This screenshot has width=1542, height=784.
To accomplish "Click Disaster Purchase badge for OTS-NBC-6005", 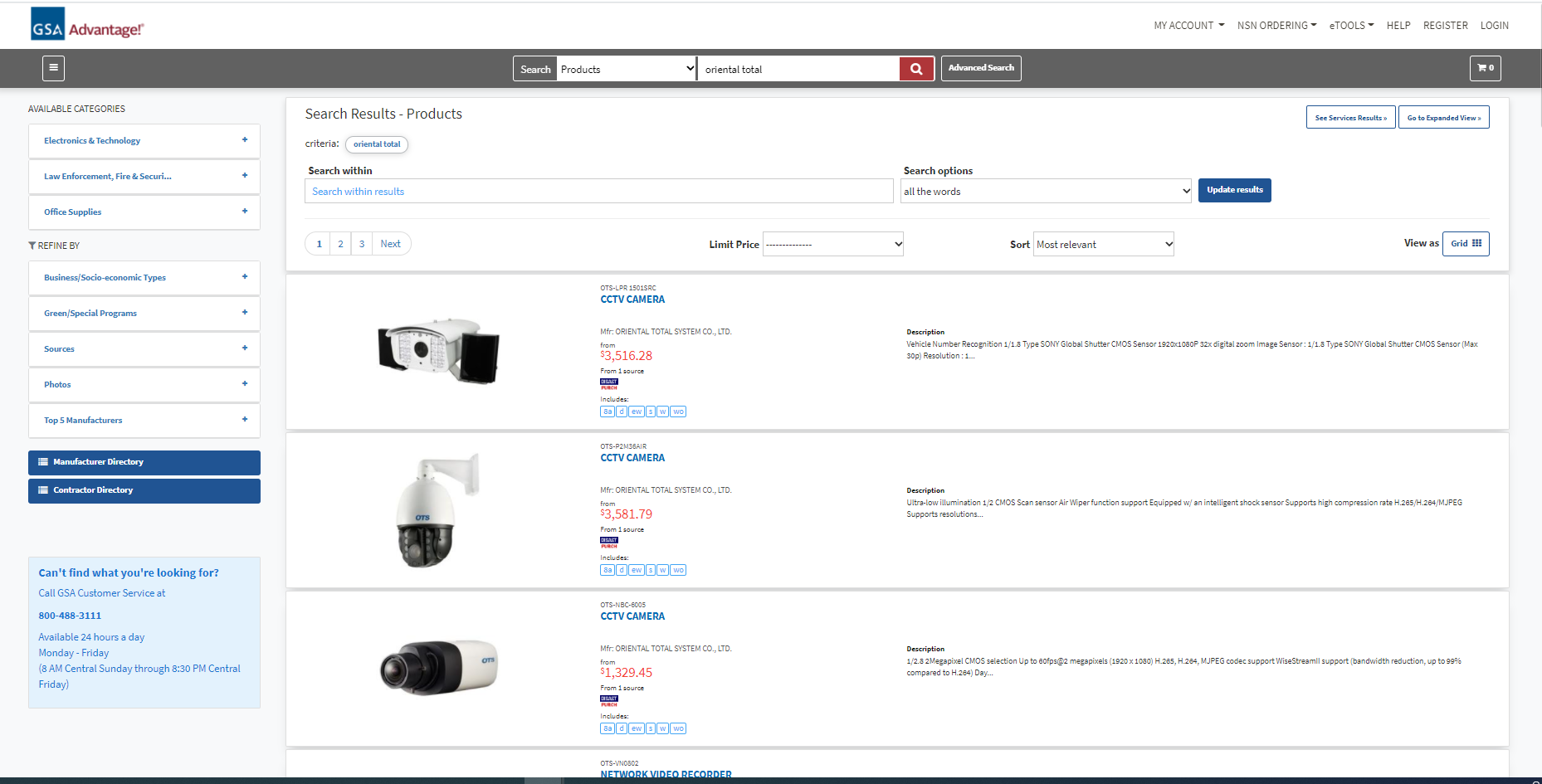I will coord(609,701).
